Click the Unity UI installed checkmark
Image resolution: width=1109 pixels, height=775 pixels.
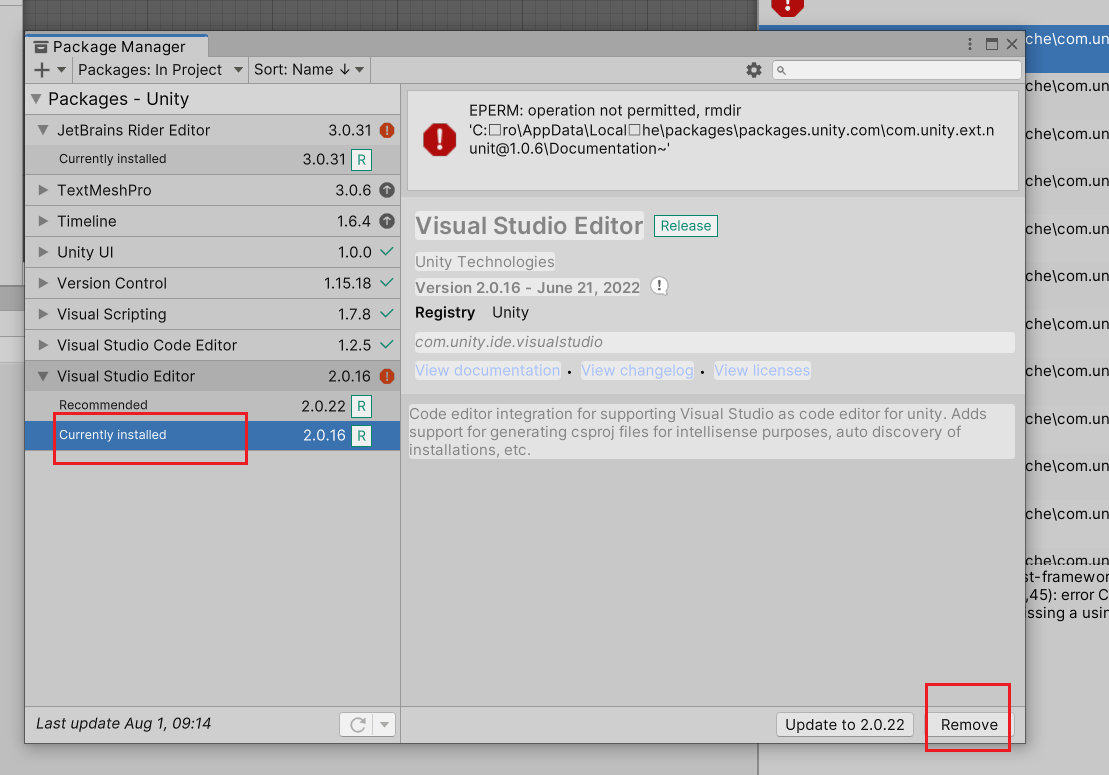coord(387,251)
